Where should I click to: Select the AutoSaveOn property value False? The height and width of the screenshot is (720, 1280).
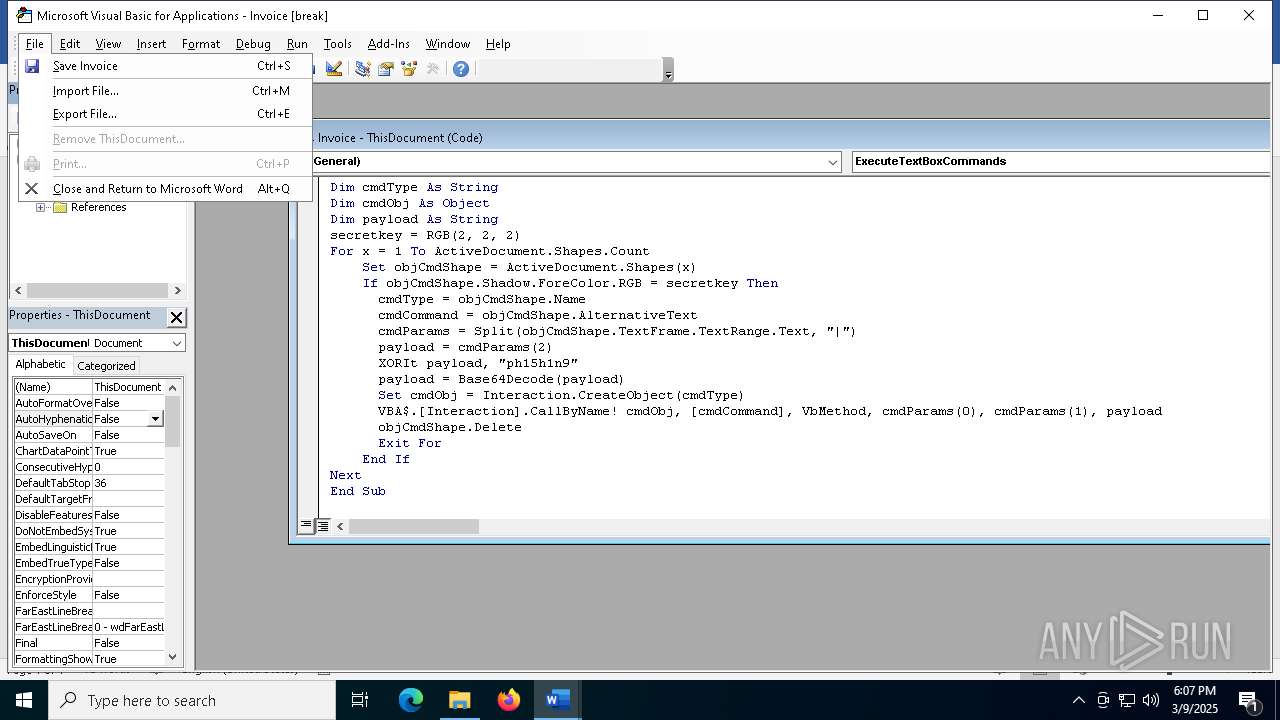click(128, 435)
